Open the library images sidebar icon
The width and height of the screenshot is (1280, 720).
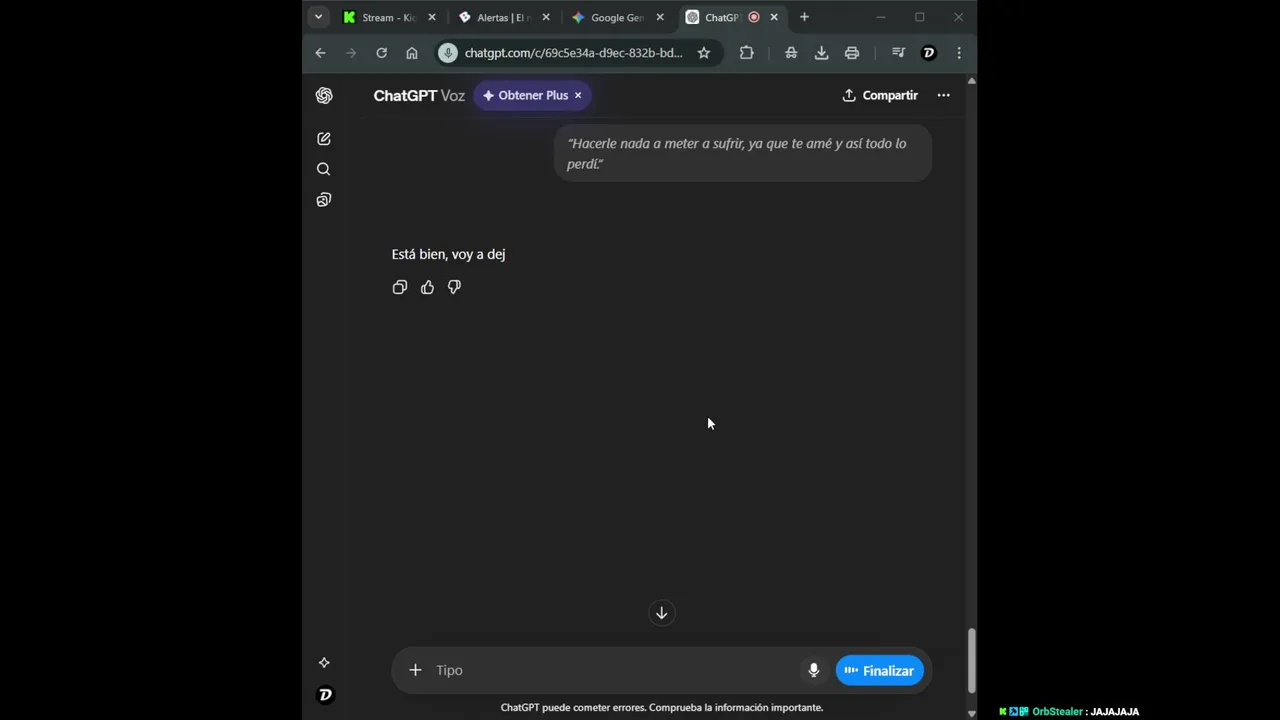tap(324, 200)
